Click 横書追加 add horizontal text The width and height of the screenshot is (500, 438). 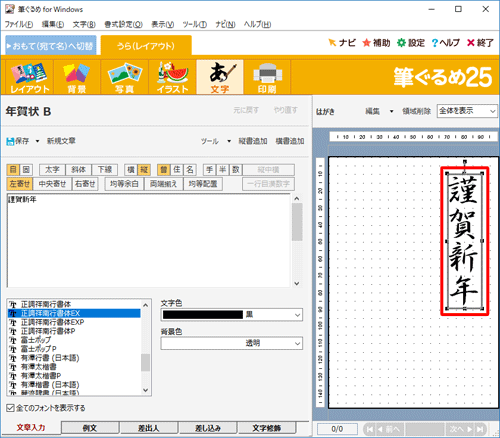pyautogui.click(x=290, y=141)
